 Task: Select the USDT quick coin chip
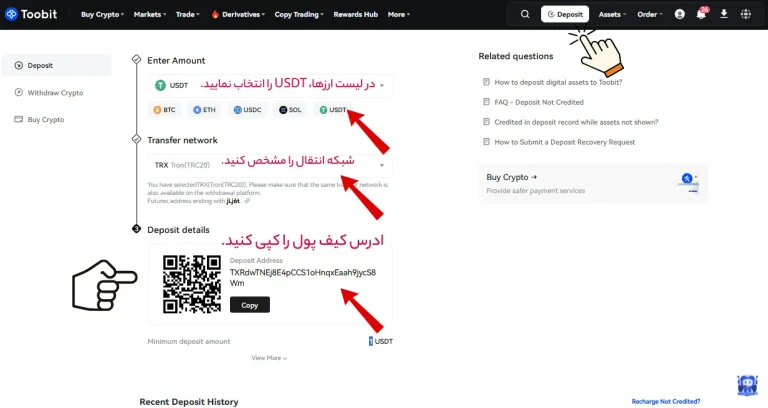333,110
